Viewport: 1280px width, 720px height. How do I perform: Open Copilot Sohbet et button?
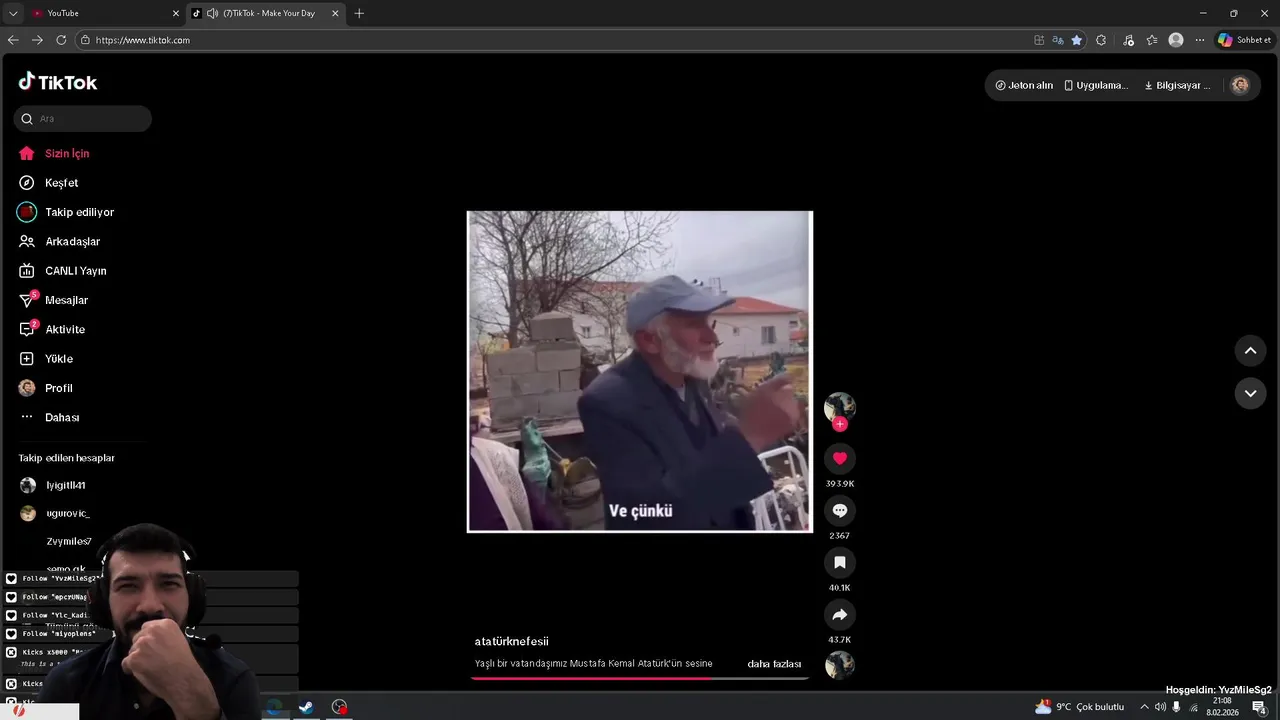(x=1245, y=40)
